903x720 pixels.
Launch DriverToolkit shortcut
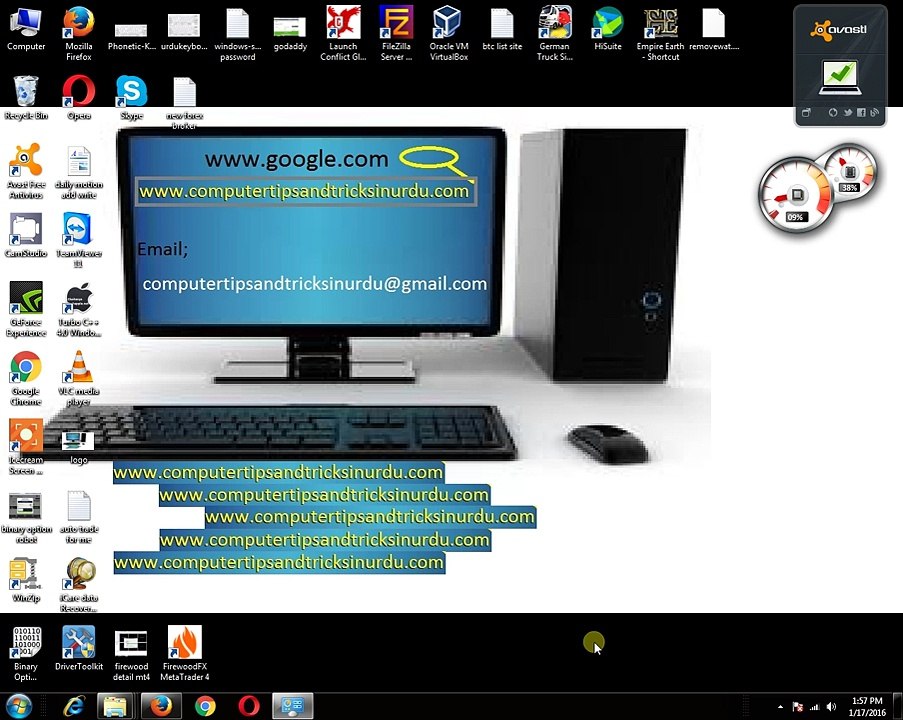coord(79,649)
